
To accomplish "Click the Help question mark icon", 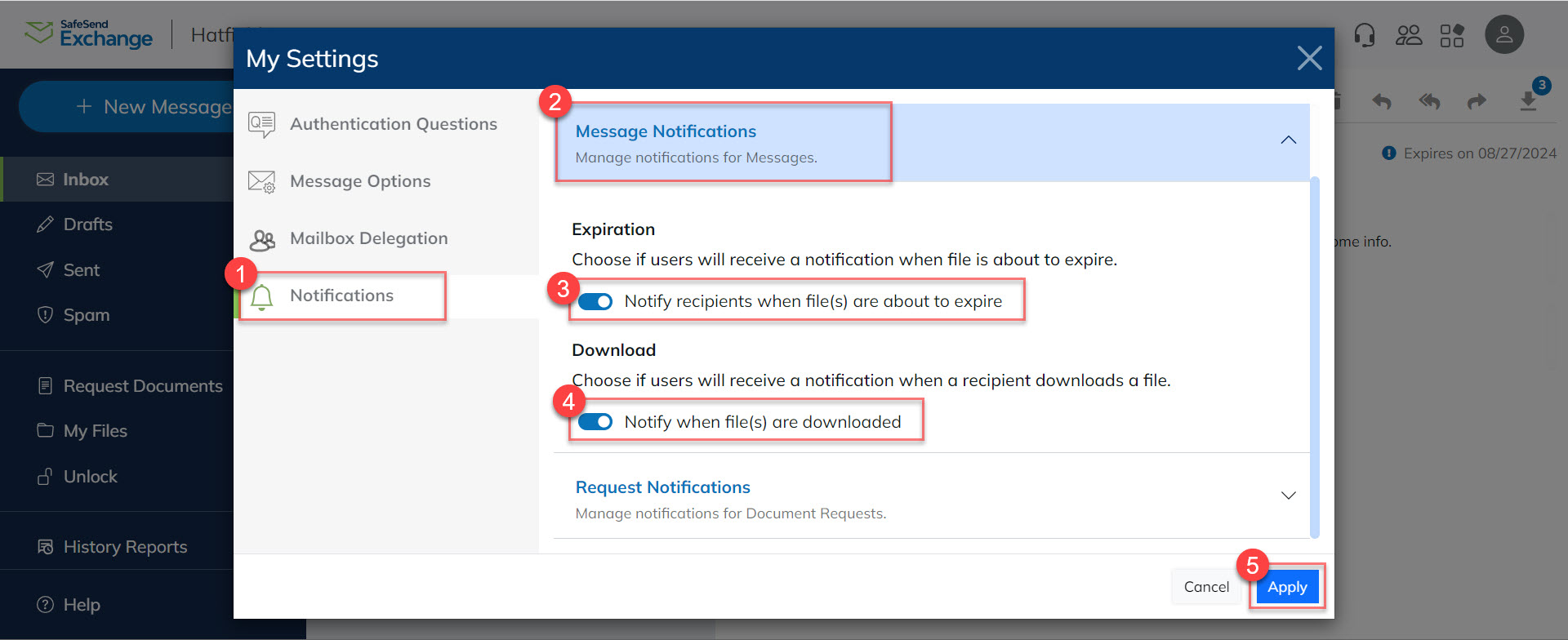I will pos(46,605).
